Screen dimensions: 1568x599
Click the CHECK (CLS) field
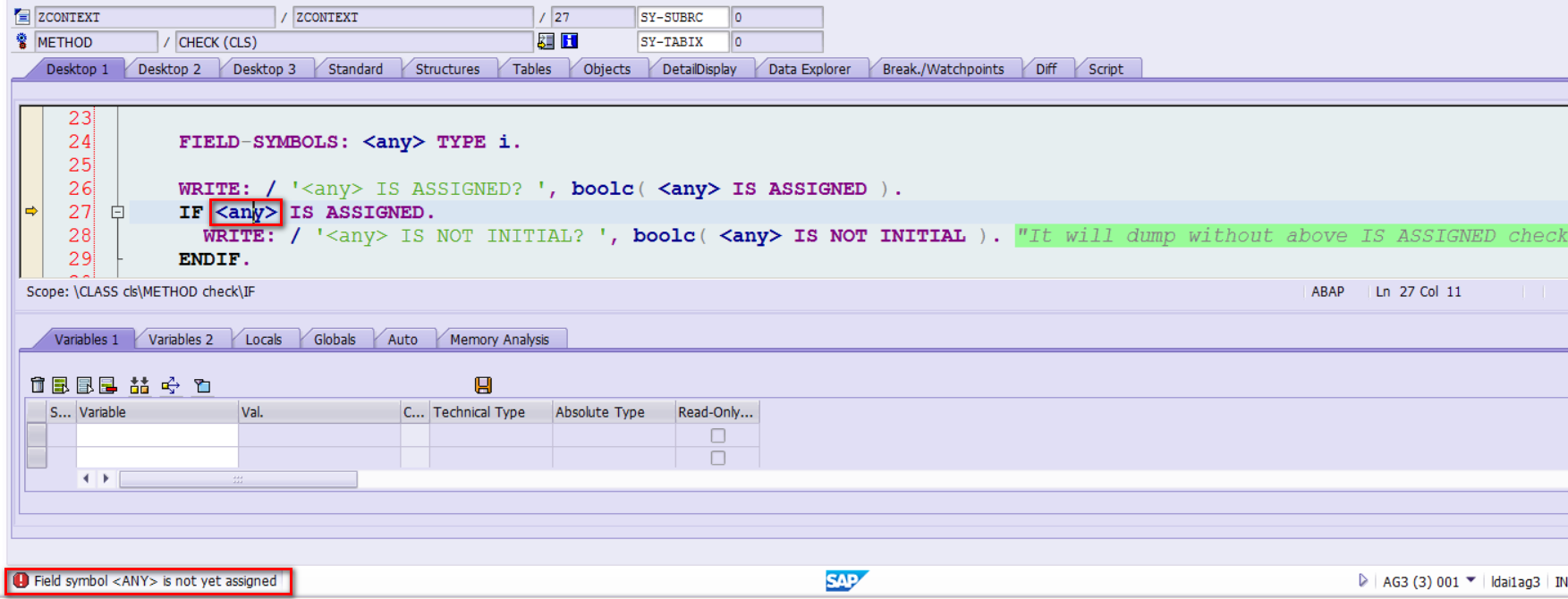(354, 41)
